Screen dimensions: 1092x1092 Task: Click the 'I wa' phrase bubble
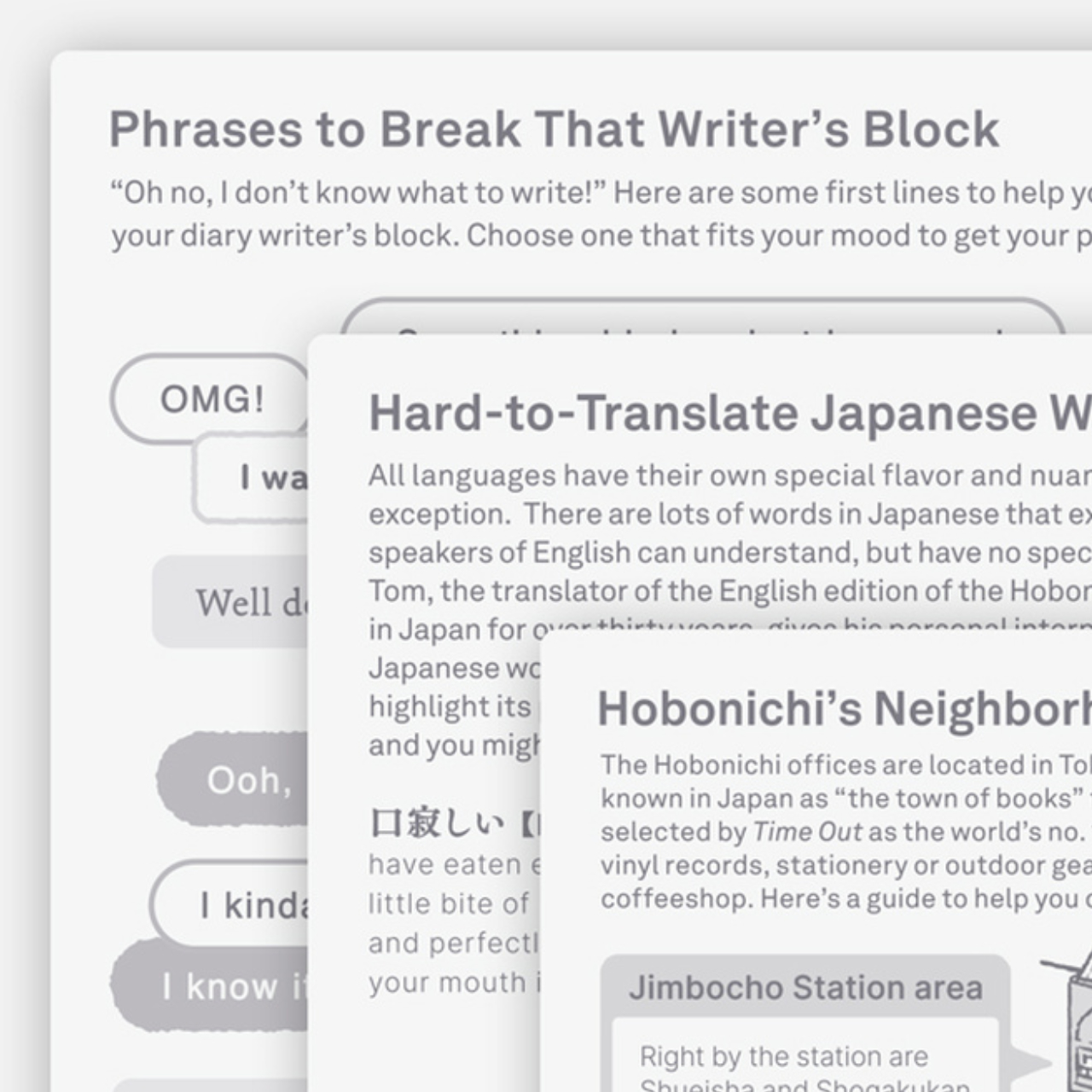[x=251, y=477]
